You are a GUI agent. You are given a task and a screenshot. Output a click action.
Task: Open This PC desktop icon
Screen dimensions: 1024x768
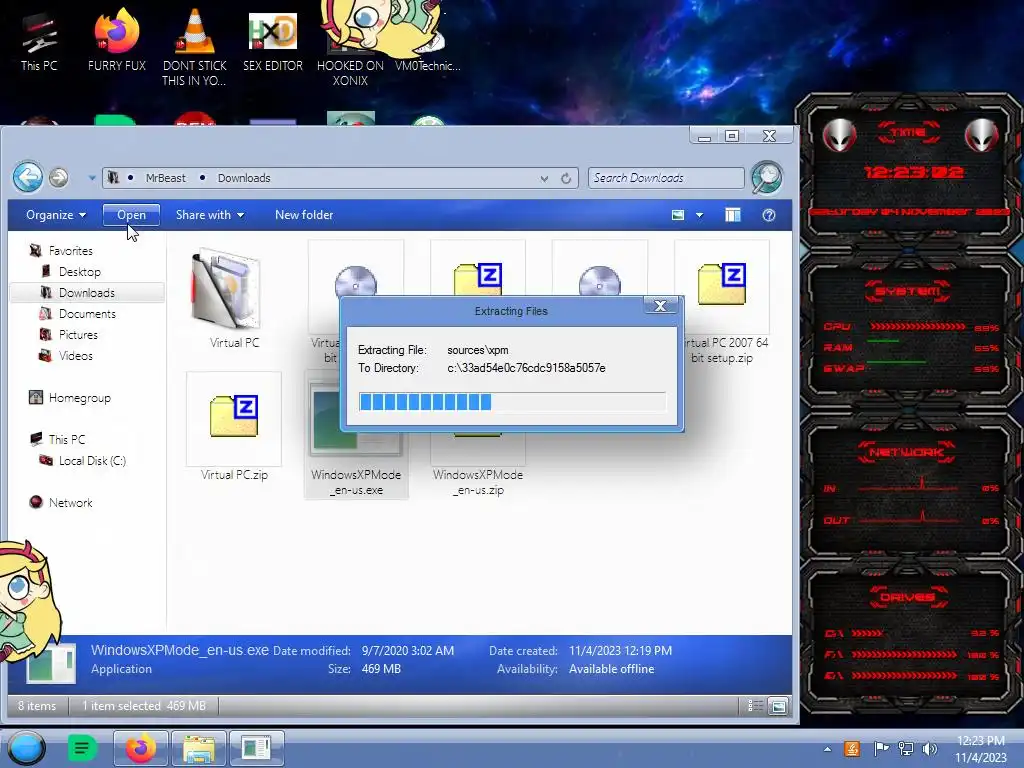click(39, 42)
